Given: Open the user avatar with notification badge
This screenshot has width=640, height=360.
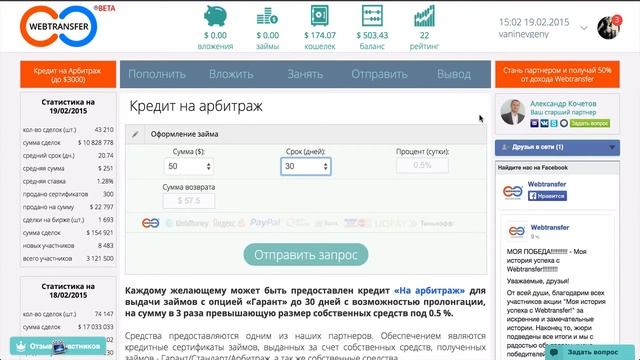Looking at the screenshot, I should click(x=609, y=27).
